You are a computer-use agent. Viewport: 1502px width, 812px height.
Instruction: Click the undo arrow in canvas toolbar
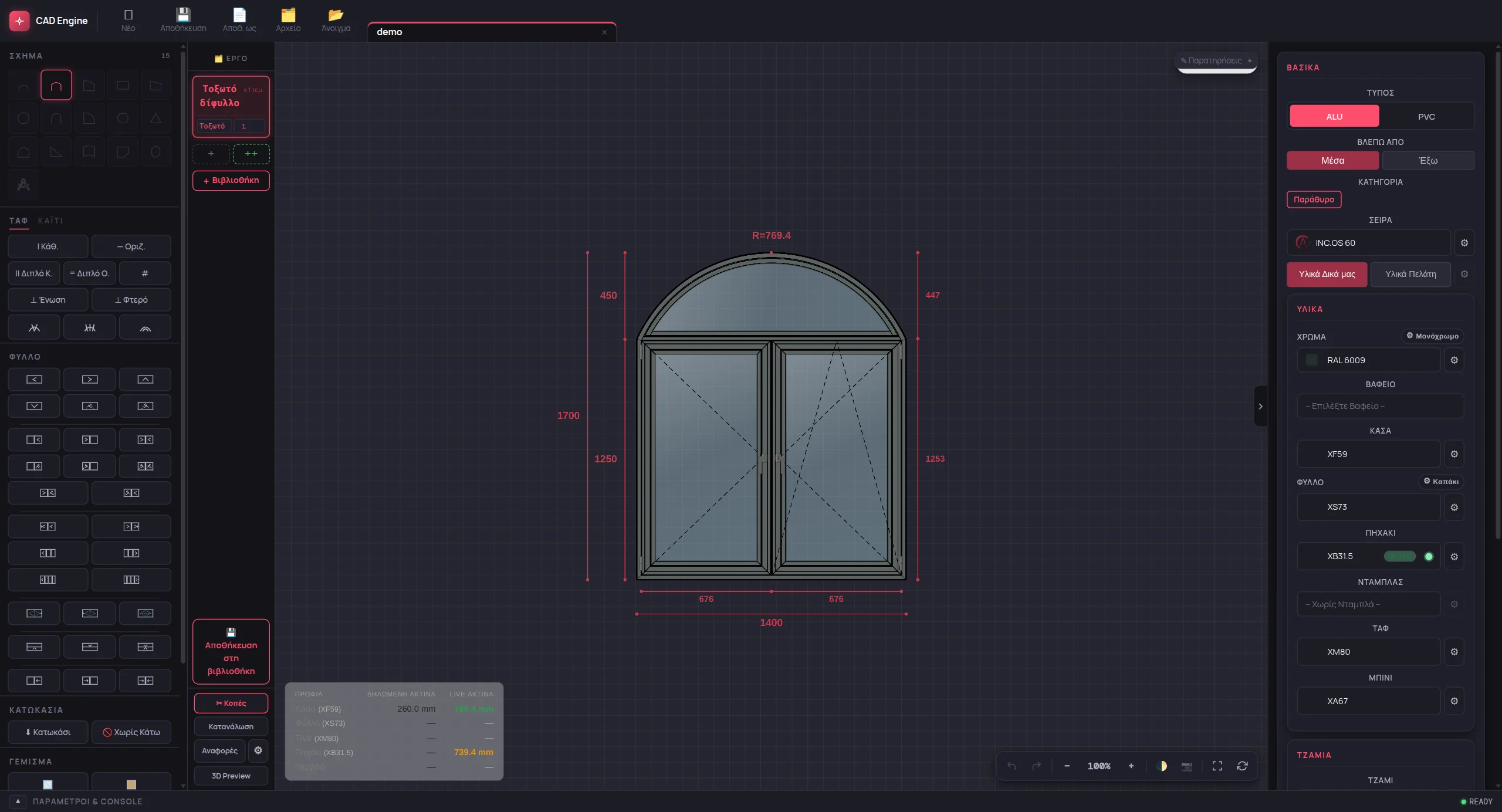click(1012, 766)
